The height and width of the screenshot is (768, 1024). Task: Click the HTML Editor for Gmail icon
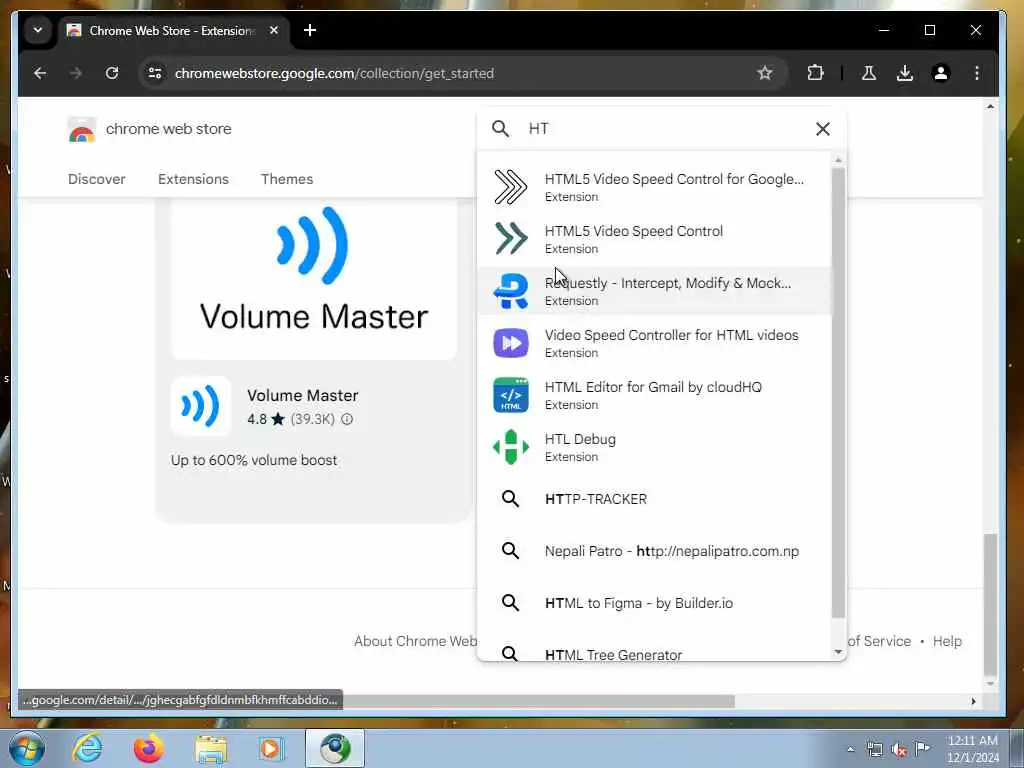pos(511,395)
